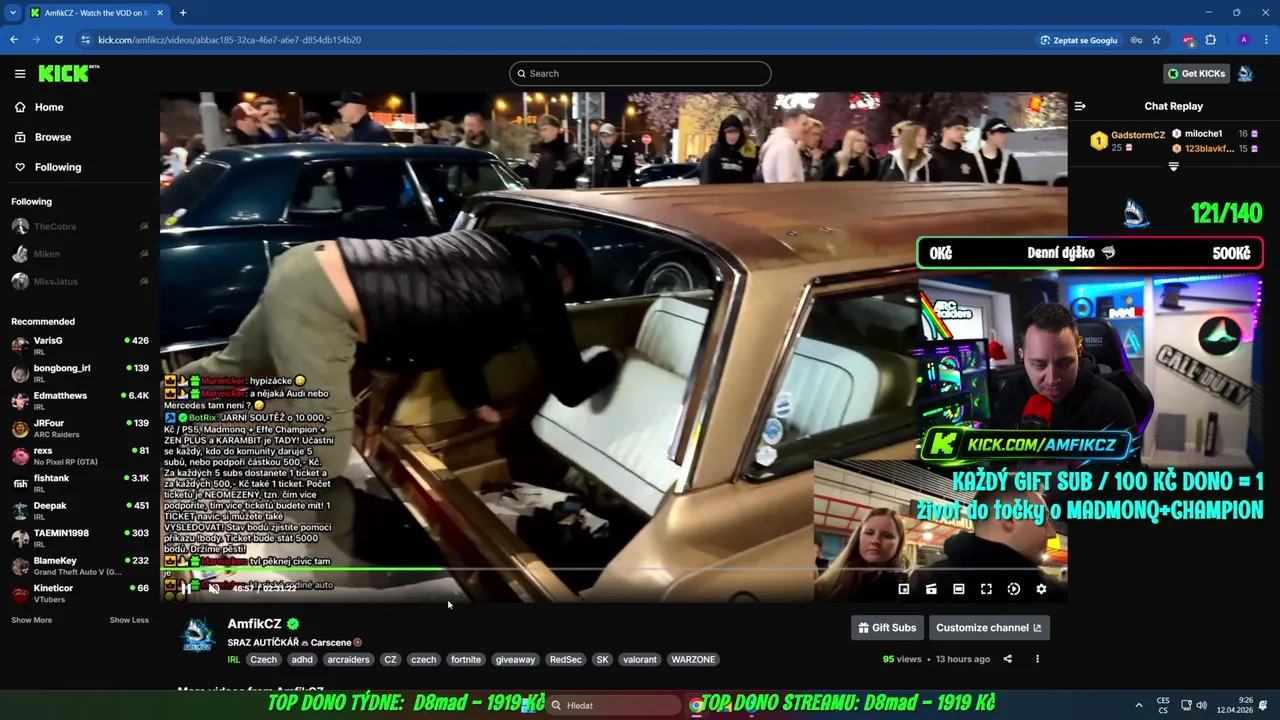Open the Chrome tab search dropdown

pos(13,13)
